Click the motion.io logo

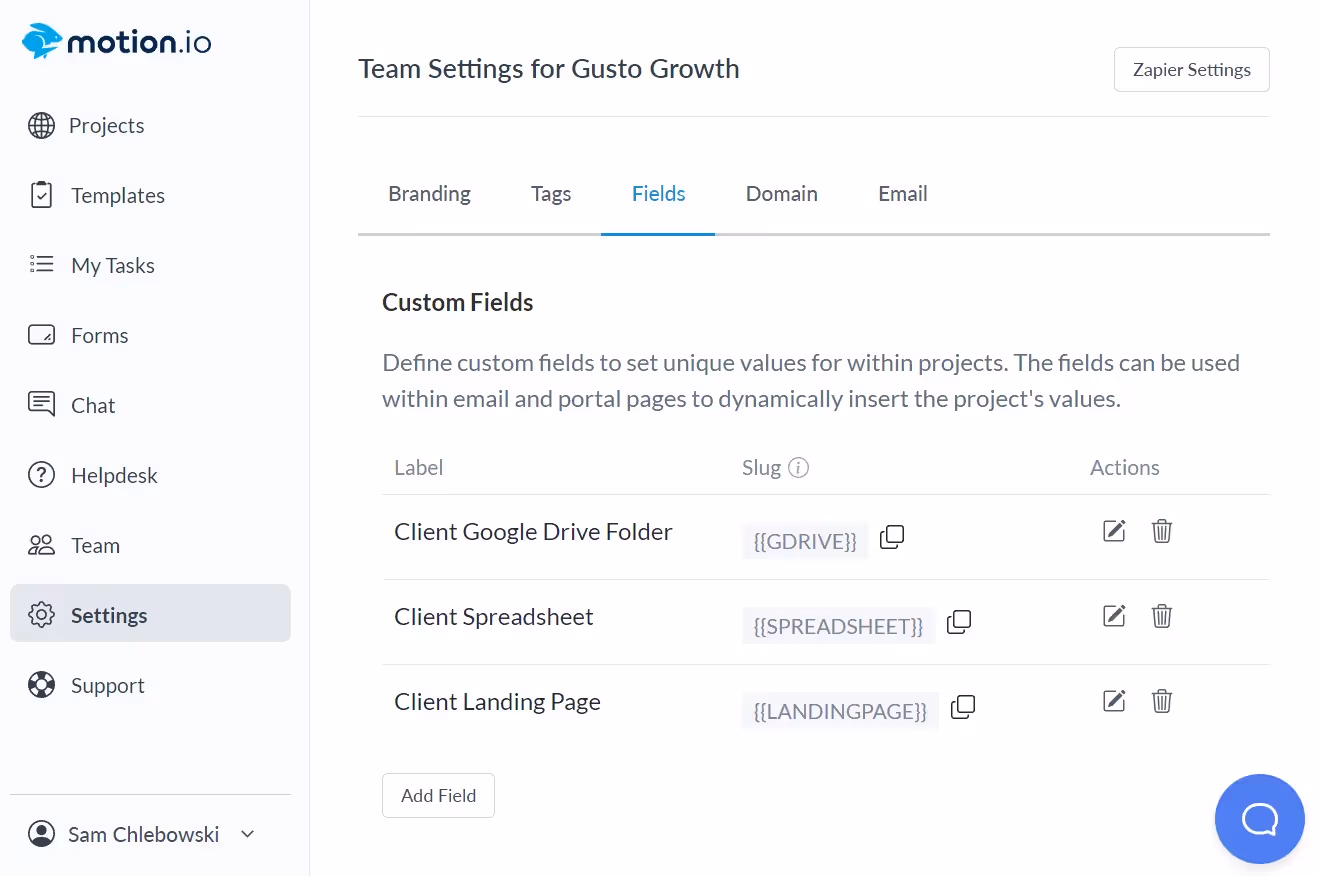(117, 43)
